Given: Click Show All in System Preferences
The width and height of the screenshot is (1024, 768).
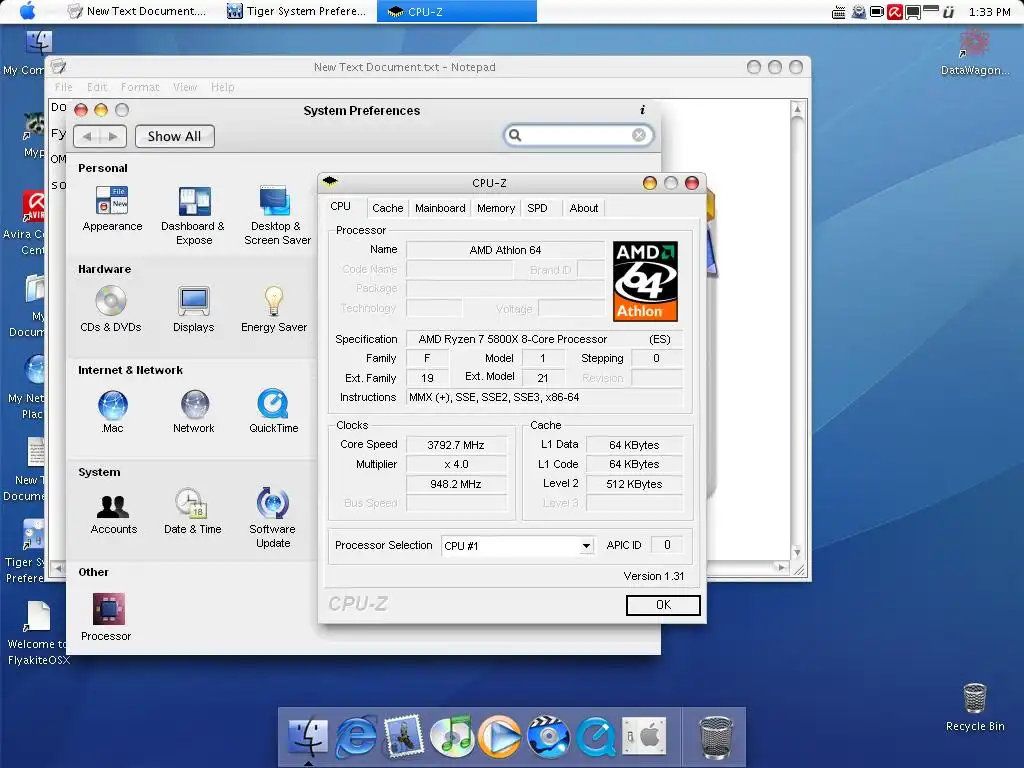Looking at the screenshot, I should click(x=174, y=136).
